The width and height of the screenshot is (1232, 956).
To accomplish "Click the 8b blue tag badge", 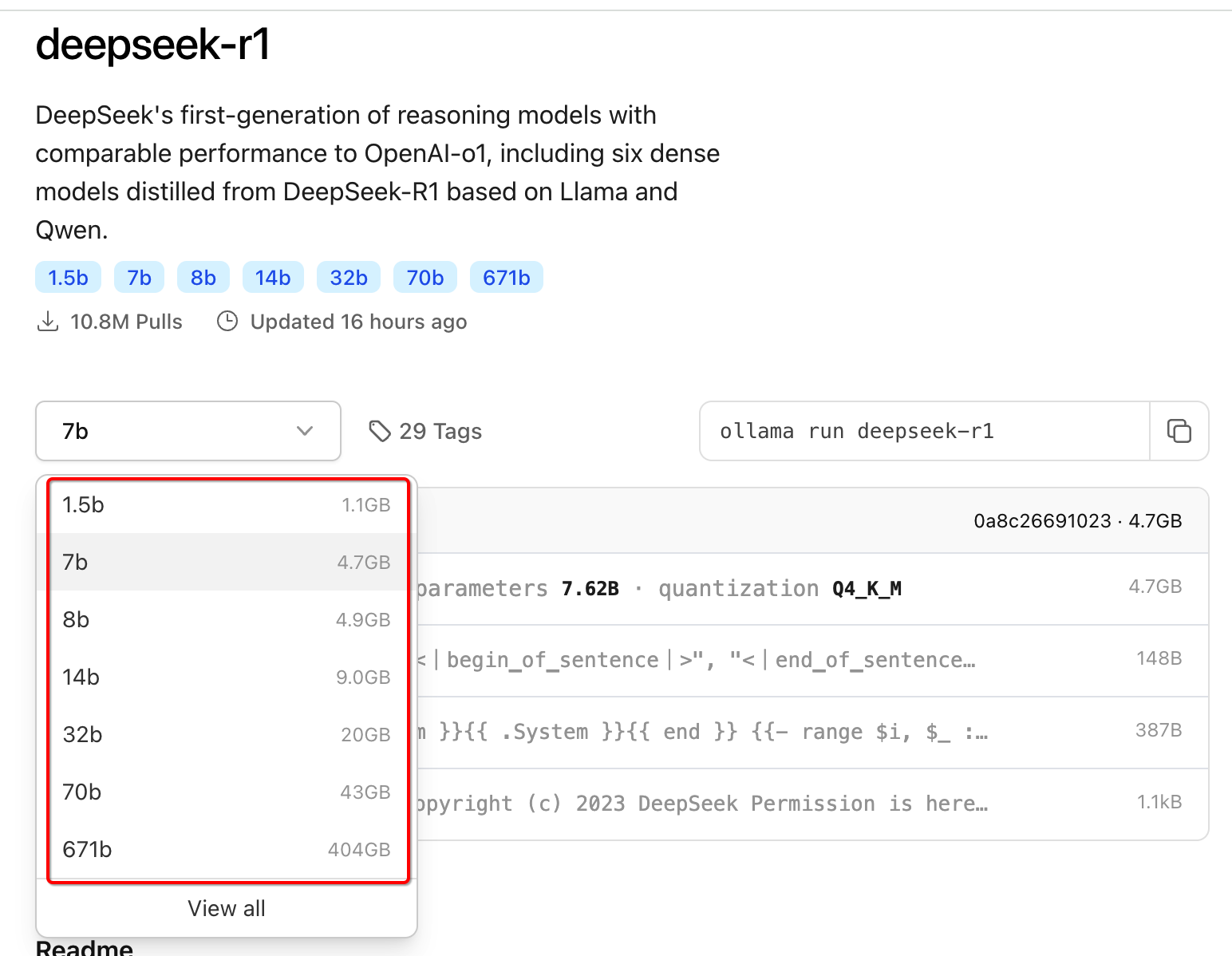I will click(x=203, y=278).
